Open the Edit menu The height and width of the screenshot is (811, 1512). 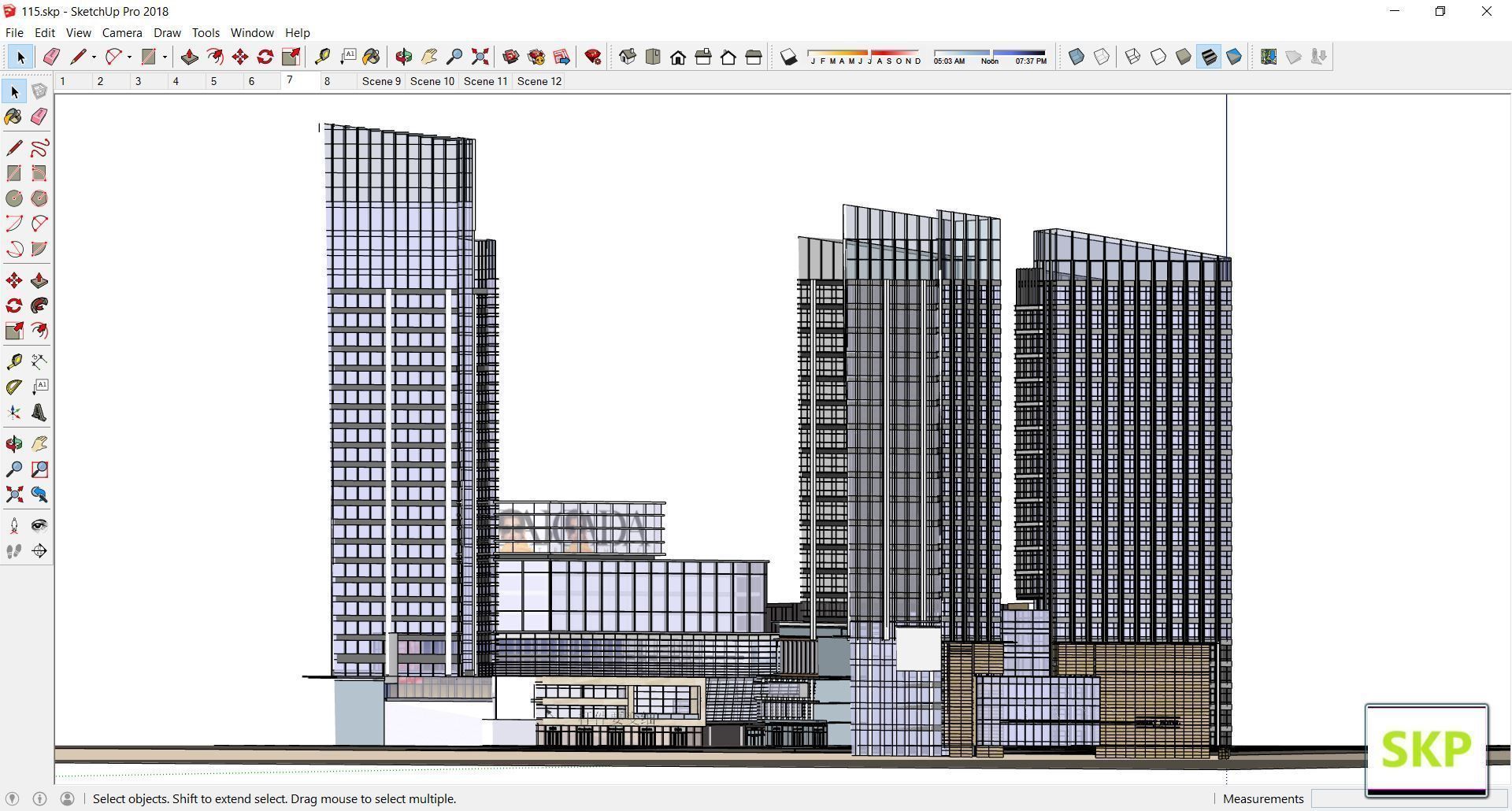pyautogui.click(x=44, y=32)
